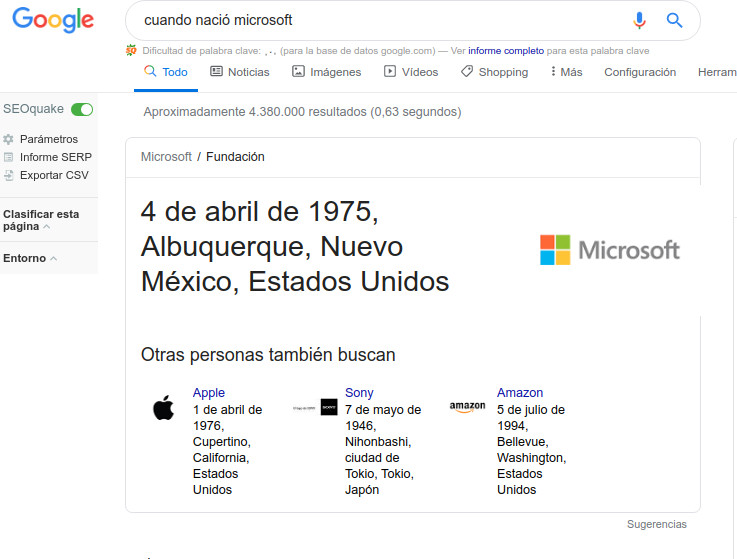Click the Google logo

click(53, 20)
